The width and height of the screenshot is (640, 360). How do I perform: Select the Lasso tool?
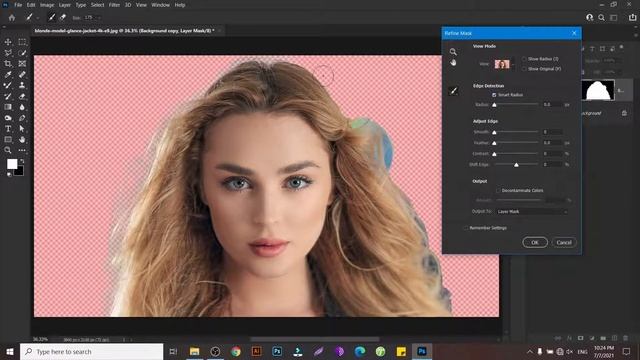[8, 53]
